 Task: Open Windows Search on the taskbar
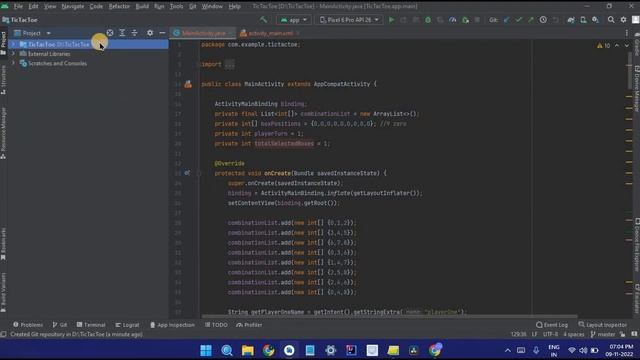point(227,350)
